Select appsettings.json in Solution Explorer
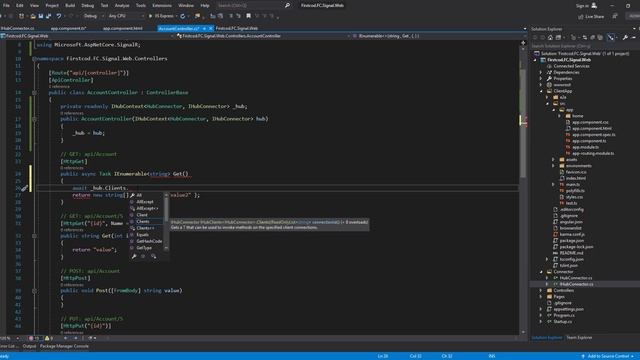Screen dimensions: 640x360 (x=568, y=309)
